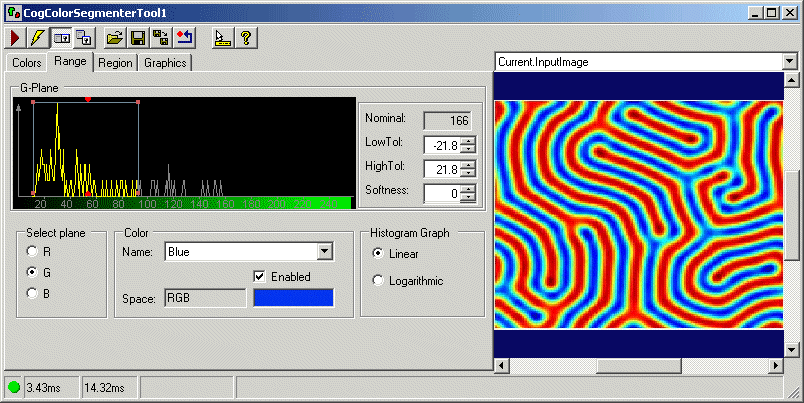Toggle the tooltips pointer icon

pyautogui.click(x=222, y=38)
